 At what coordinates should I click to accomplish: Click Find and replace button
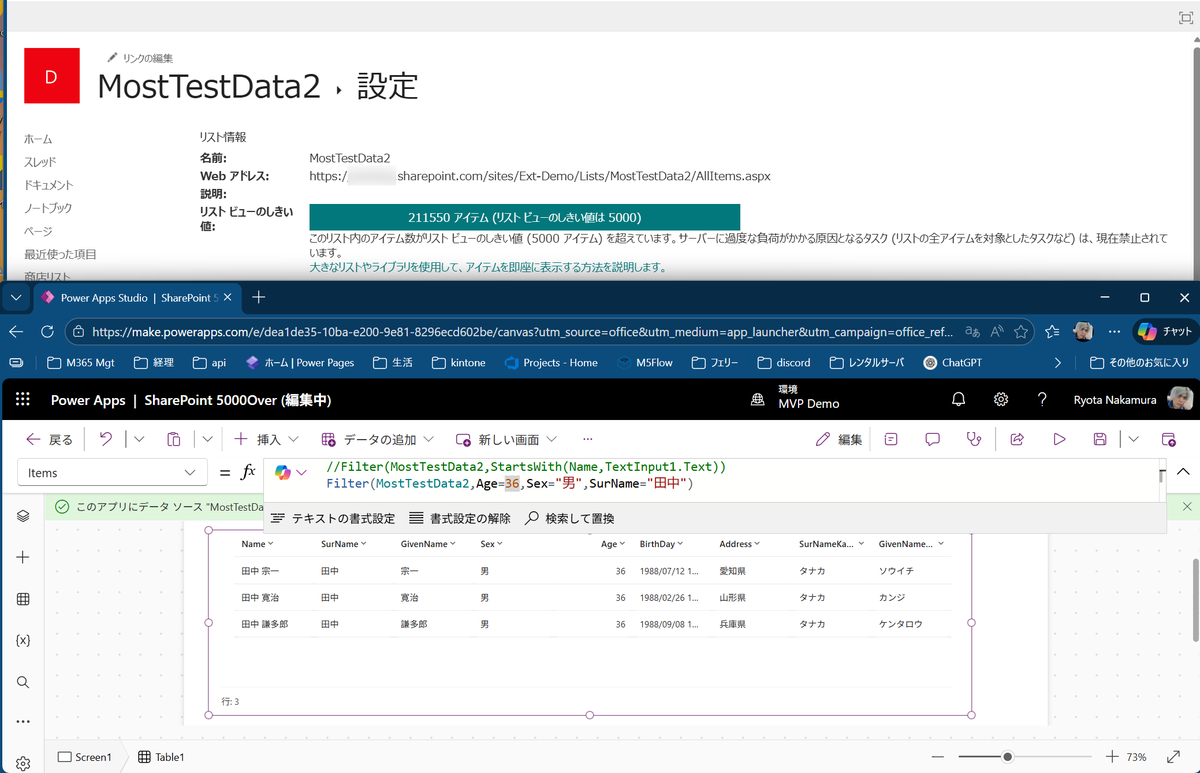coord(570,518)
